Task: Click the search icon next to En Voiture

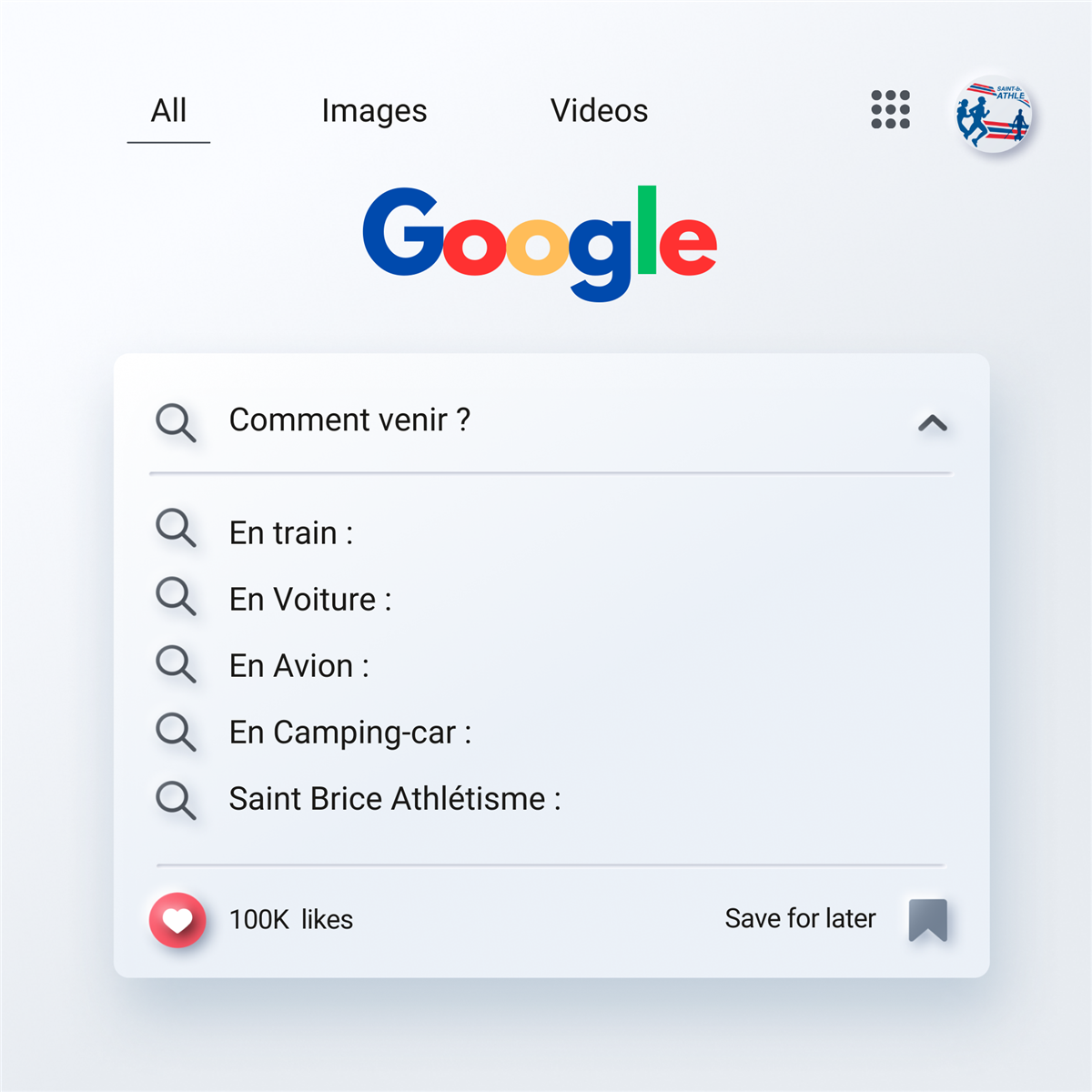Action: pos(176,596)
